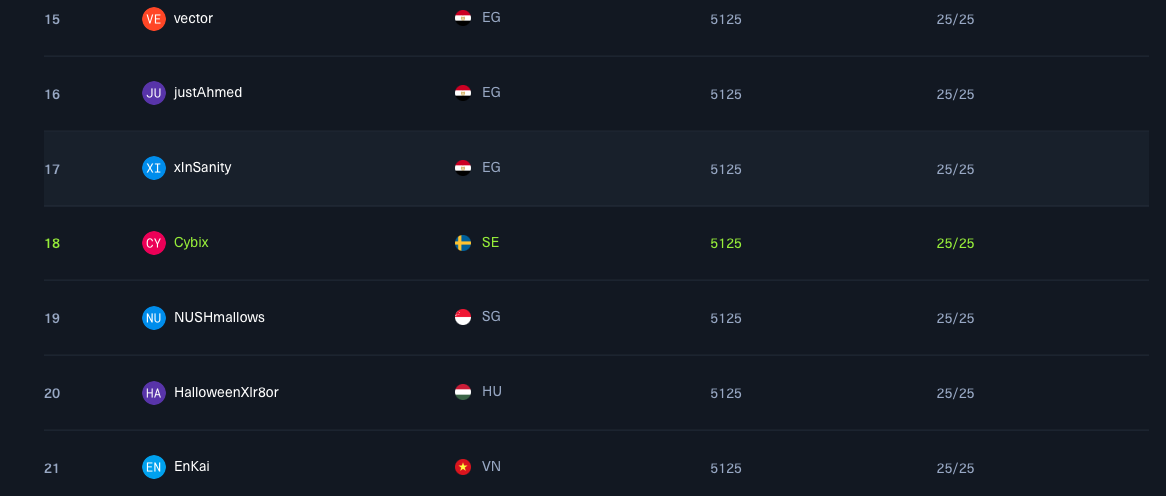Click vector's orange VE avatar
Image resolution: width=1166 pixels, height=496 pixels.
coord(153,19)
